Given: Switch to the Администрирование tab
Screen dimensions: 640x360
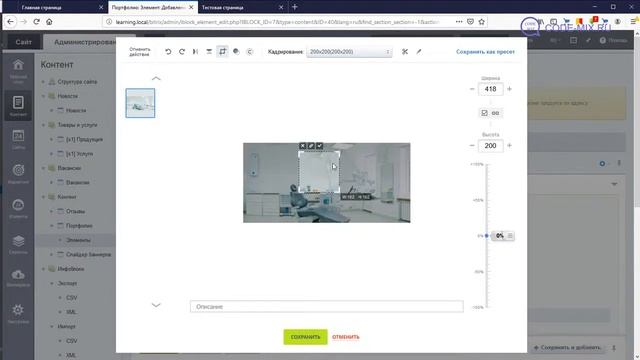Looking at the screenshot, I should point(85,42).
